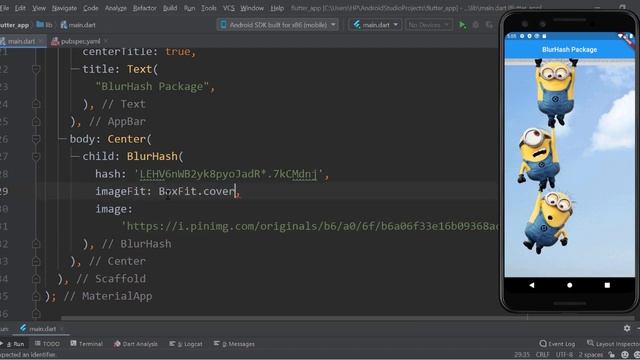Open the Android SDK device selector dropdown
The height and width of the screenshot is (360, 640).
tap(278, 25)
